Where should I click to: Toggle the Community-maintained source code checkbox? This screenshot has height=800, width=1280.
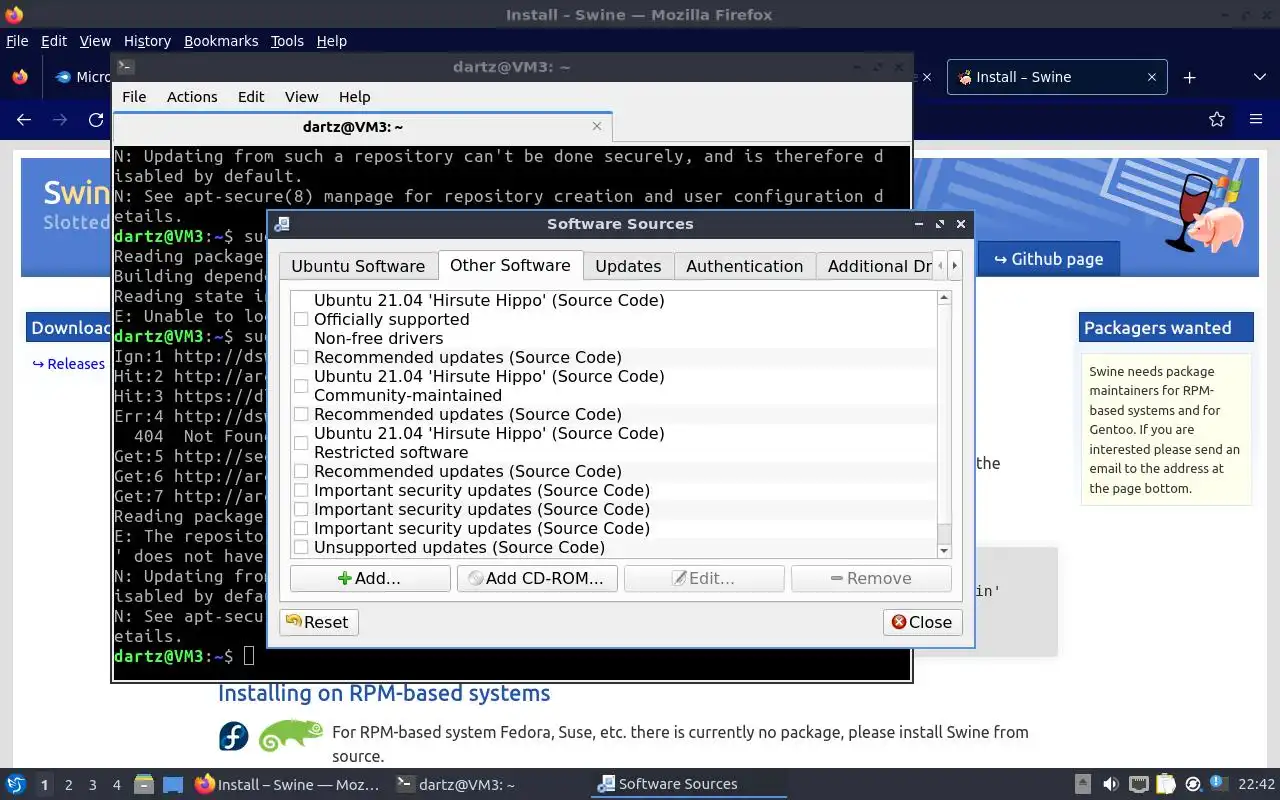tap(301, 385)
